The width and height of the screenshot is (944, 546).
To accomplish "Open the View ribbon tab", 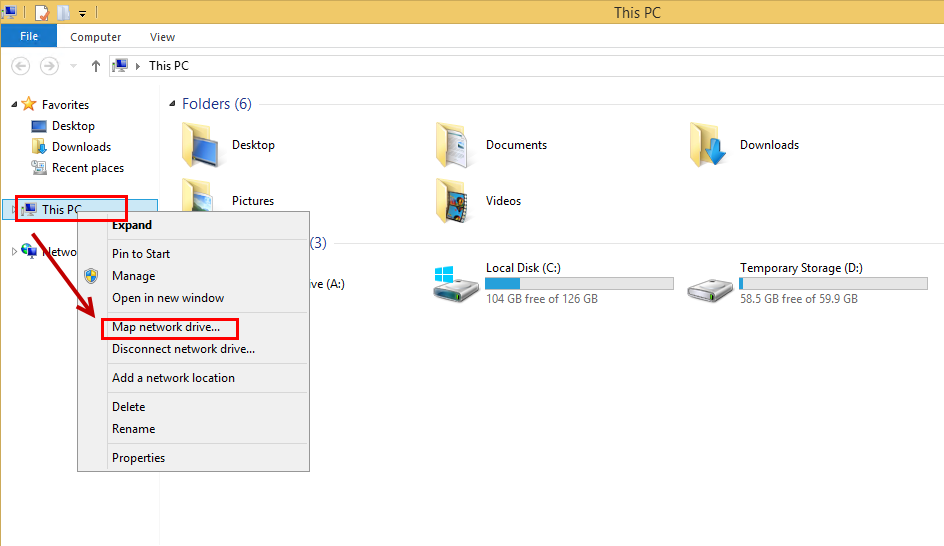I will pyautogui.click(x=162, y=37).
